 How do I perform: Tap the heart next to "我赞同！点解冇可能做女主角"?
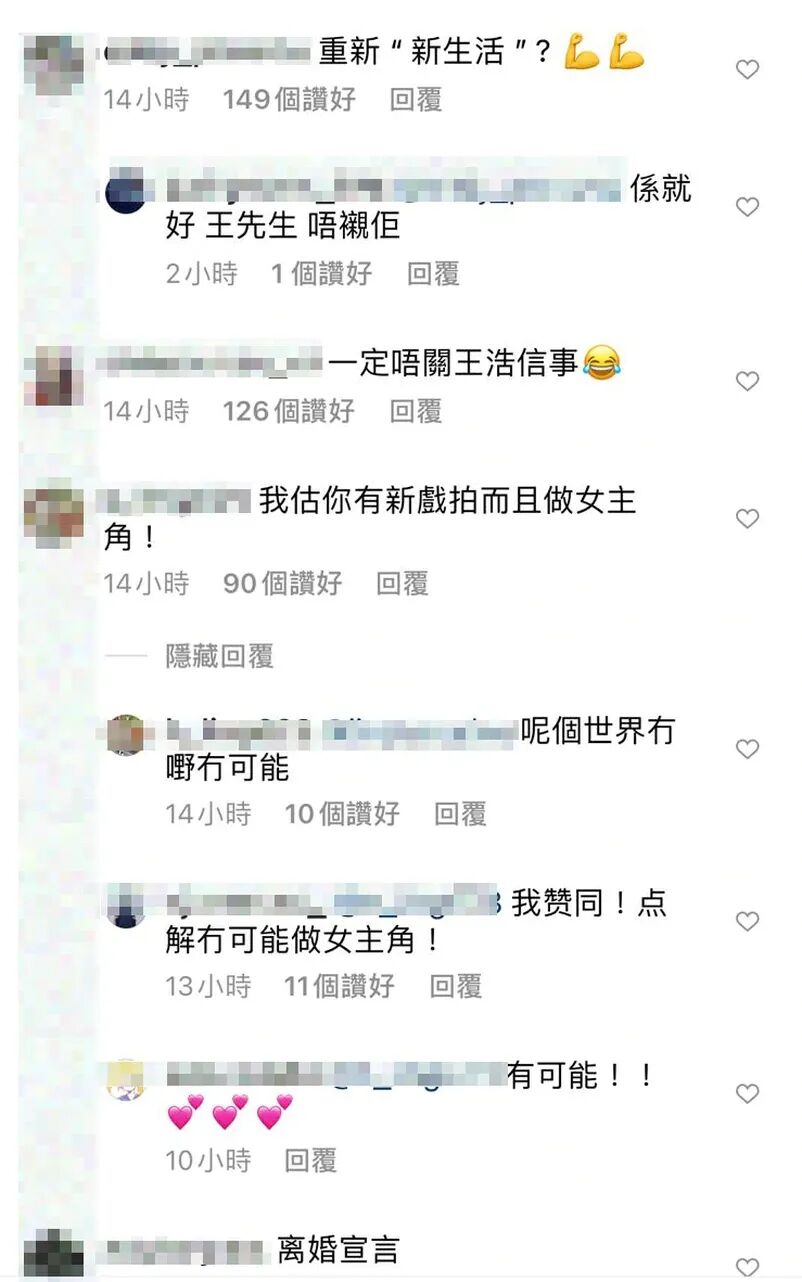[747, 921]
